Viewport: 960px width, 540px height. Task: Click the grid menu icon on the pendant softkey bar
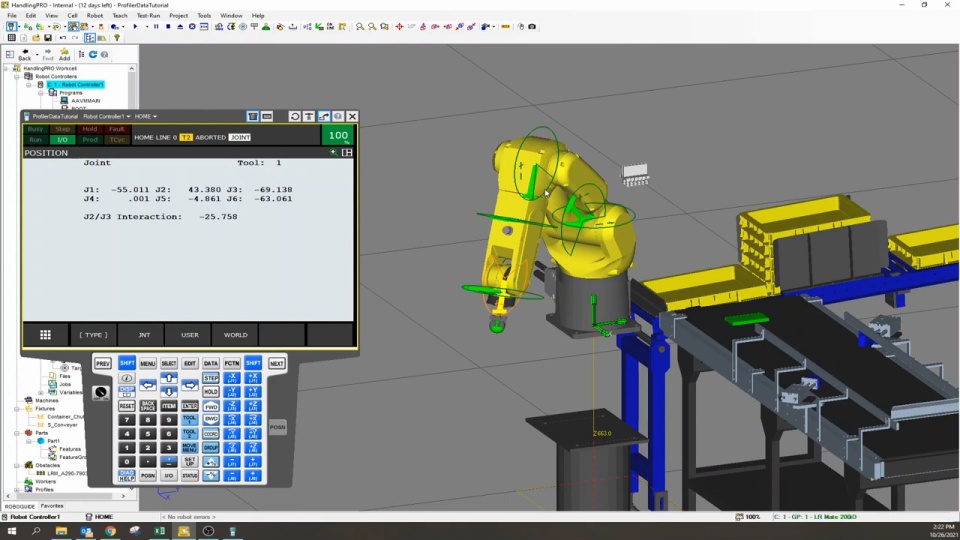click(x=45, y=335)
